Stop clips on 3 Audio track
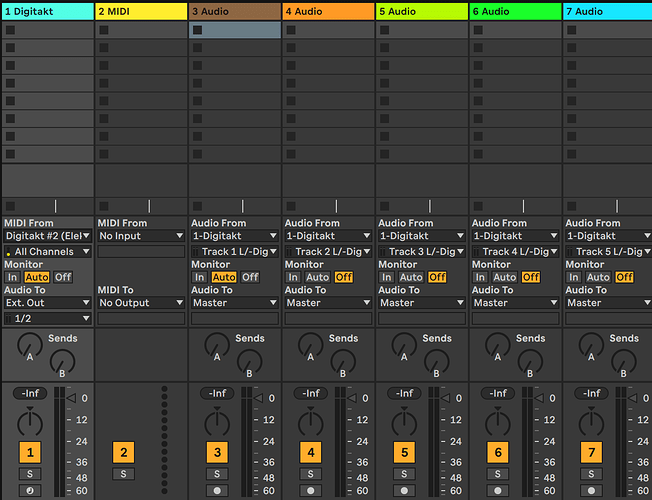This screenshot has width=652, height=500. pos(198,206)
